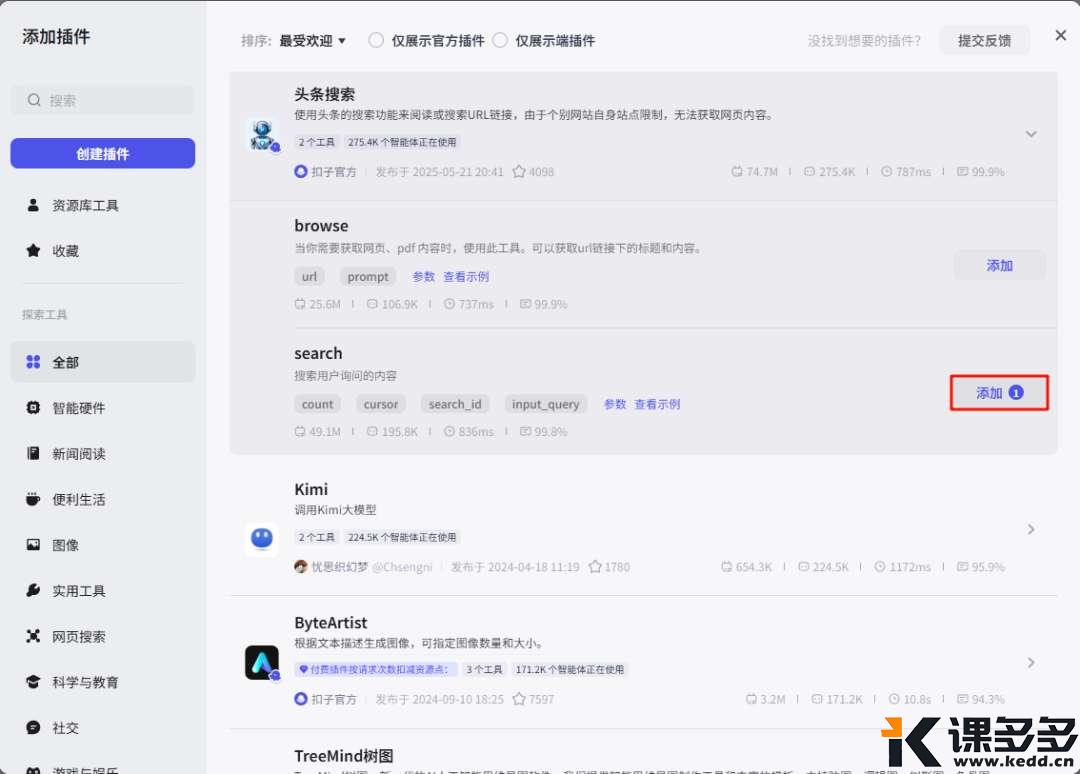
Task: Click @Chsengni author handle
Action: coord(402,567)
